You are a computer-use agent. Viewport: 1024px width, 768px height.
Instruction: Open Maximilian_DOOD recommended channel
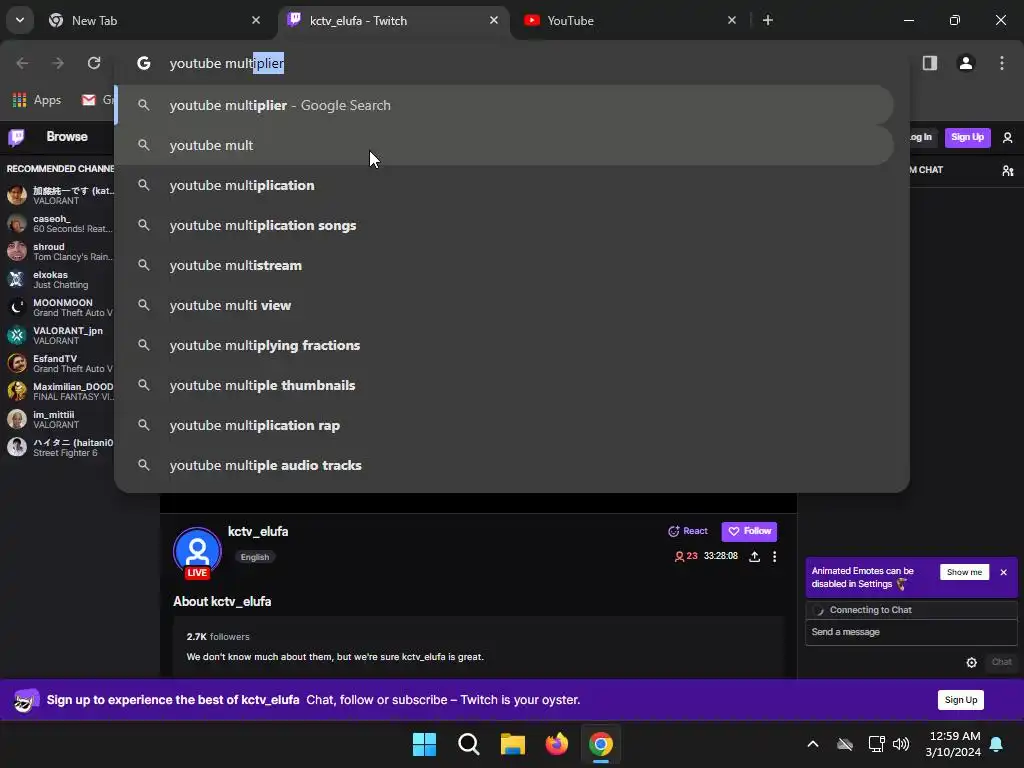pos(59,391)
